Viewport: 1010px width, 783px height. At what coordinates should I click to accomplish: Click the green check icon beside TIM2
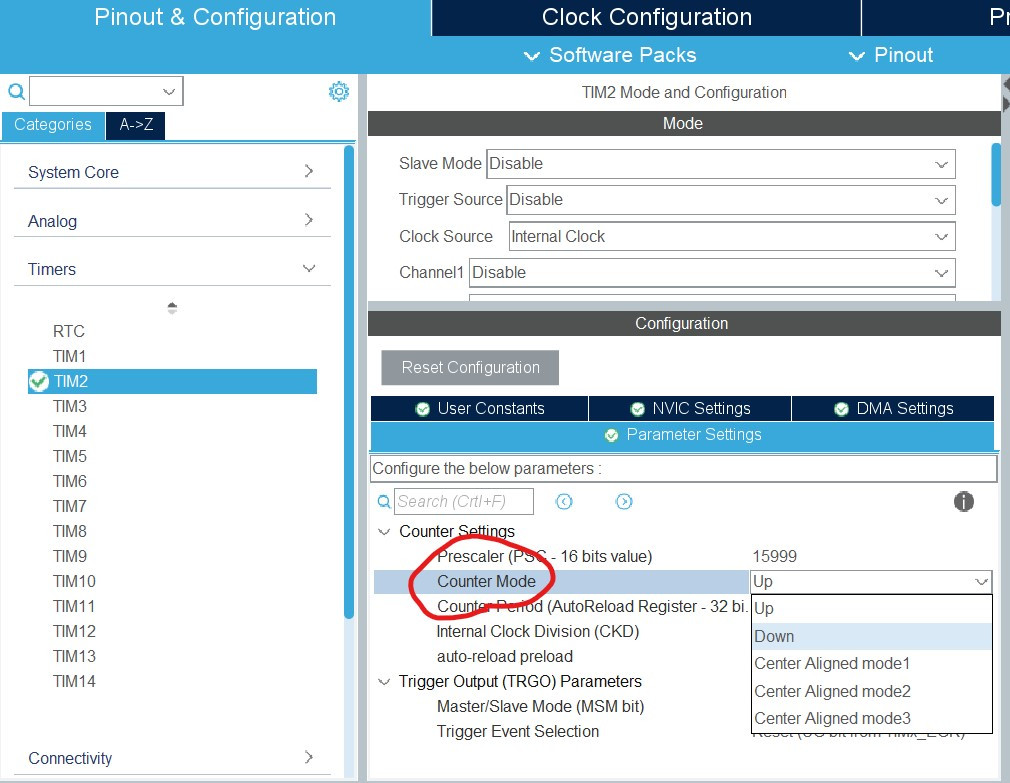(39, 381)
